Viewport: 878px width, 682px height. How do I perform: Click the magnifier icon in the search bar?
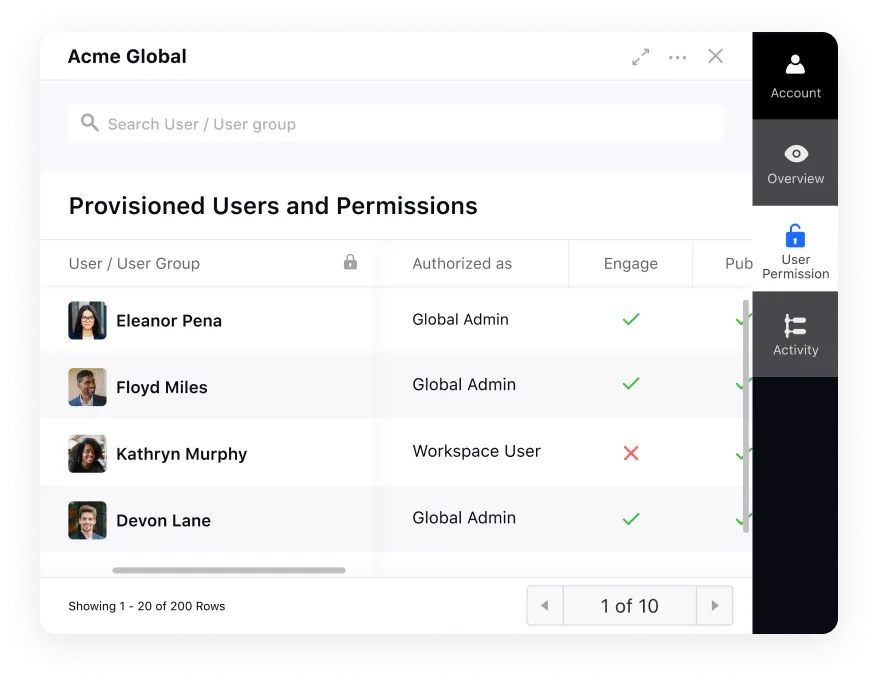pyautogui.click(x=89, y=122)
